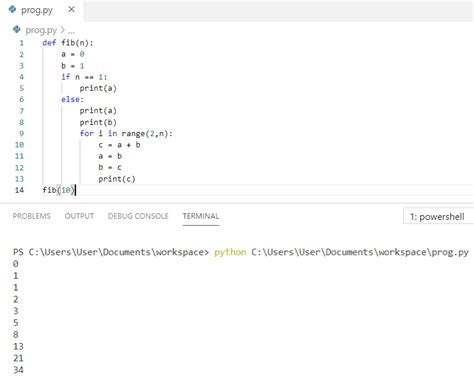Close the prog.py tab
The height and width of the screenshot is (376, 474).
[71, 10]
